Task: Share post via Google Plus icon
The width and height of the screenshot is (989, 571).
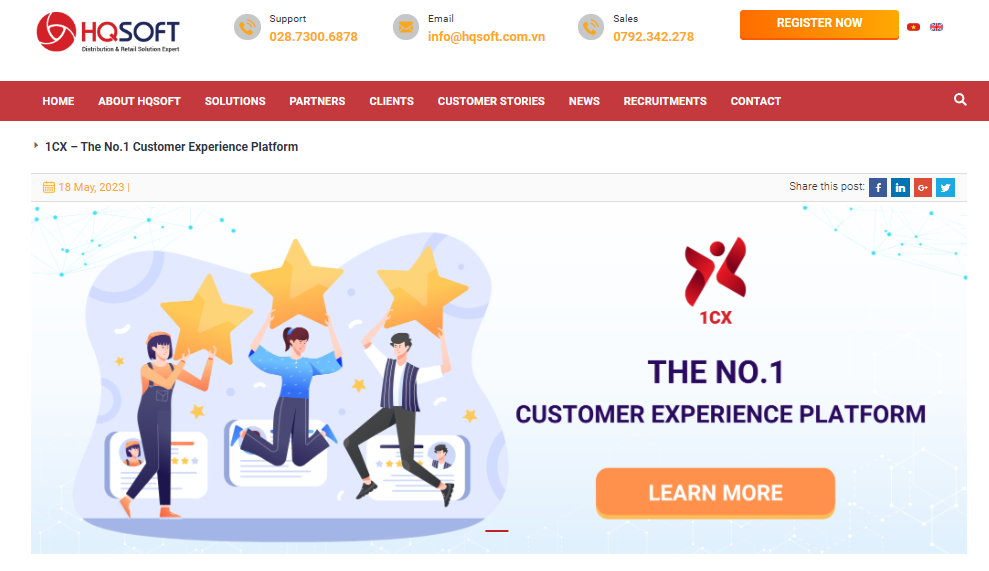Action: pos(923,187)
